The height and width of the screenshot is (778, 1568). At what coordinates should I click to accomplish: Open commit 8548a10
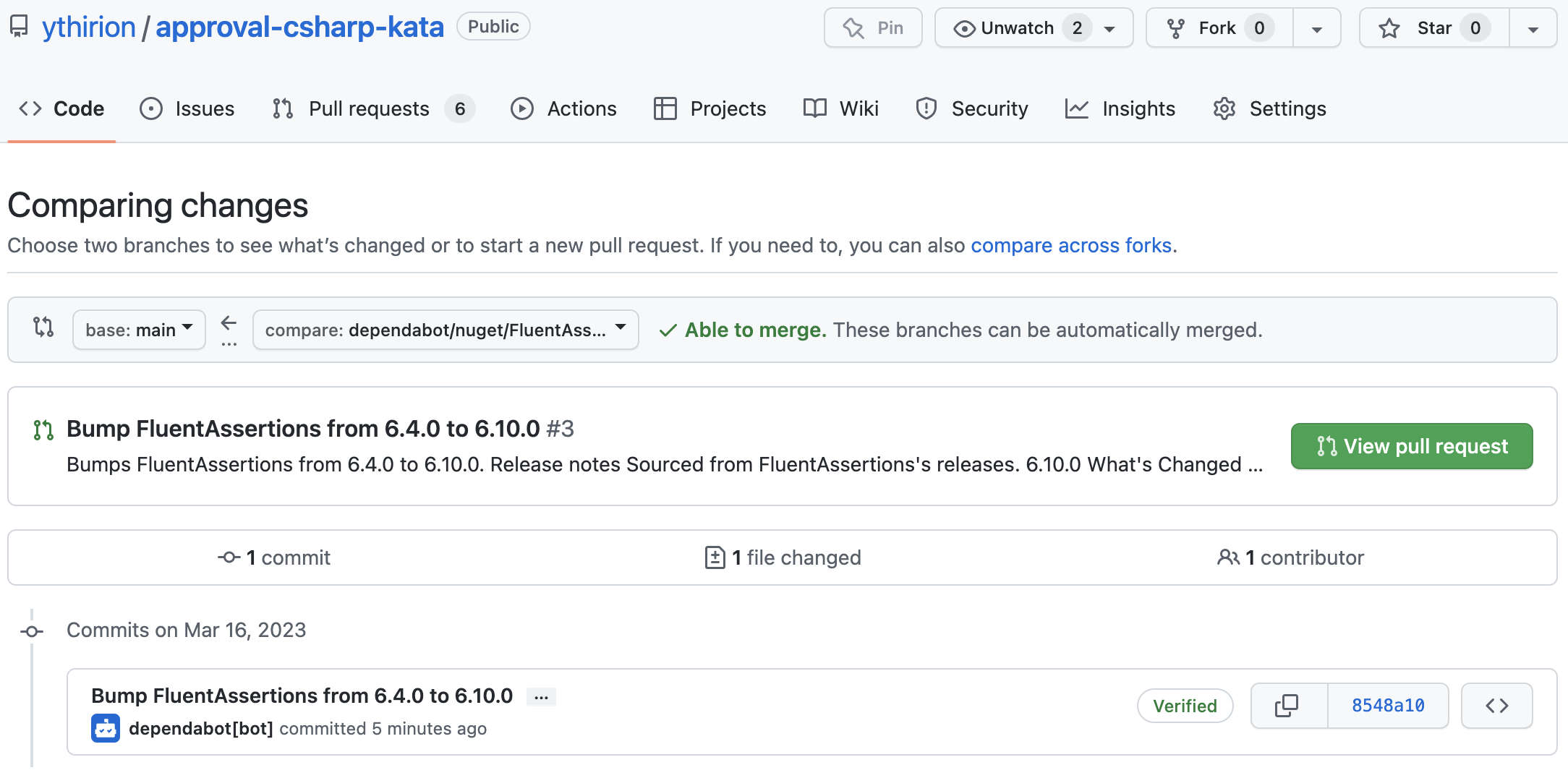point(1388,706)
